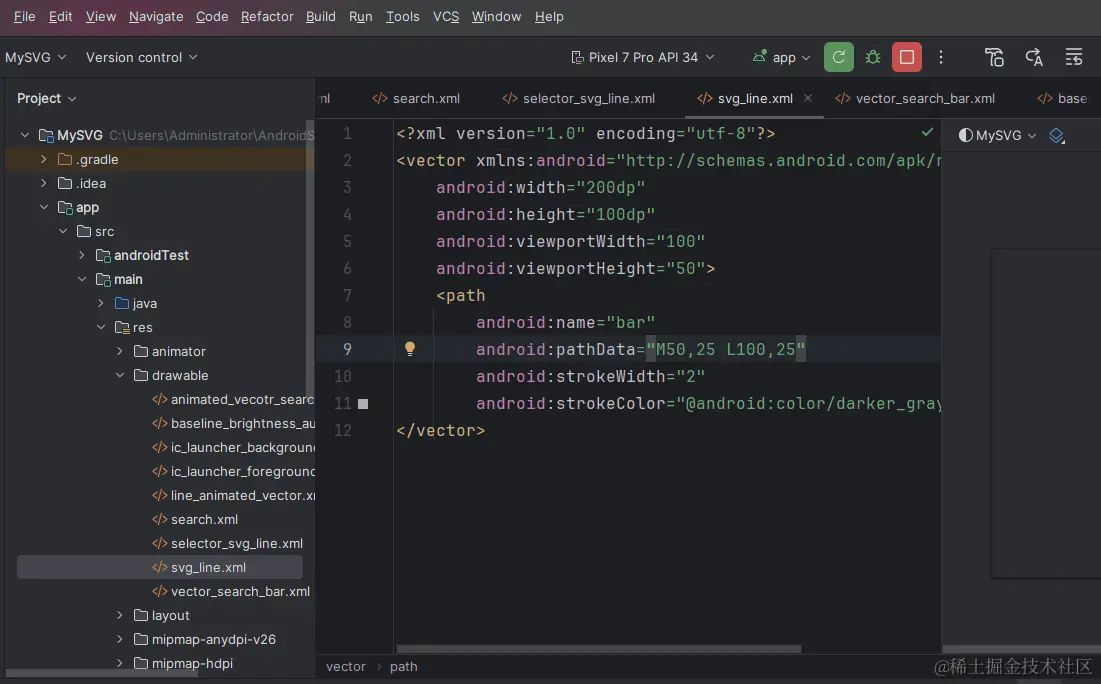This screenshot has width=1101, height=684.
Task: Click the gutter color swatch on line 11
Action: point(363,404)
